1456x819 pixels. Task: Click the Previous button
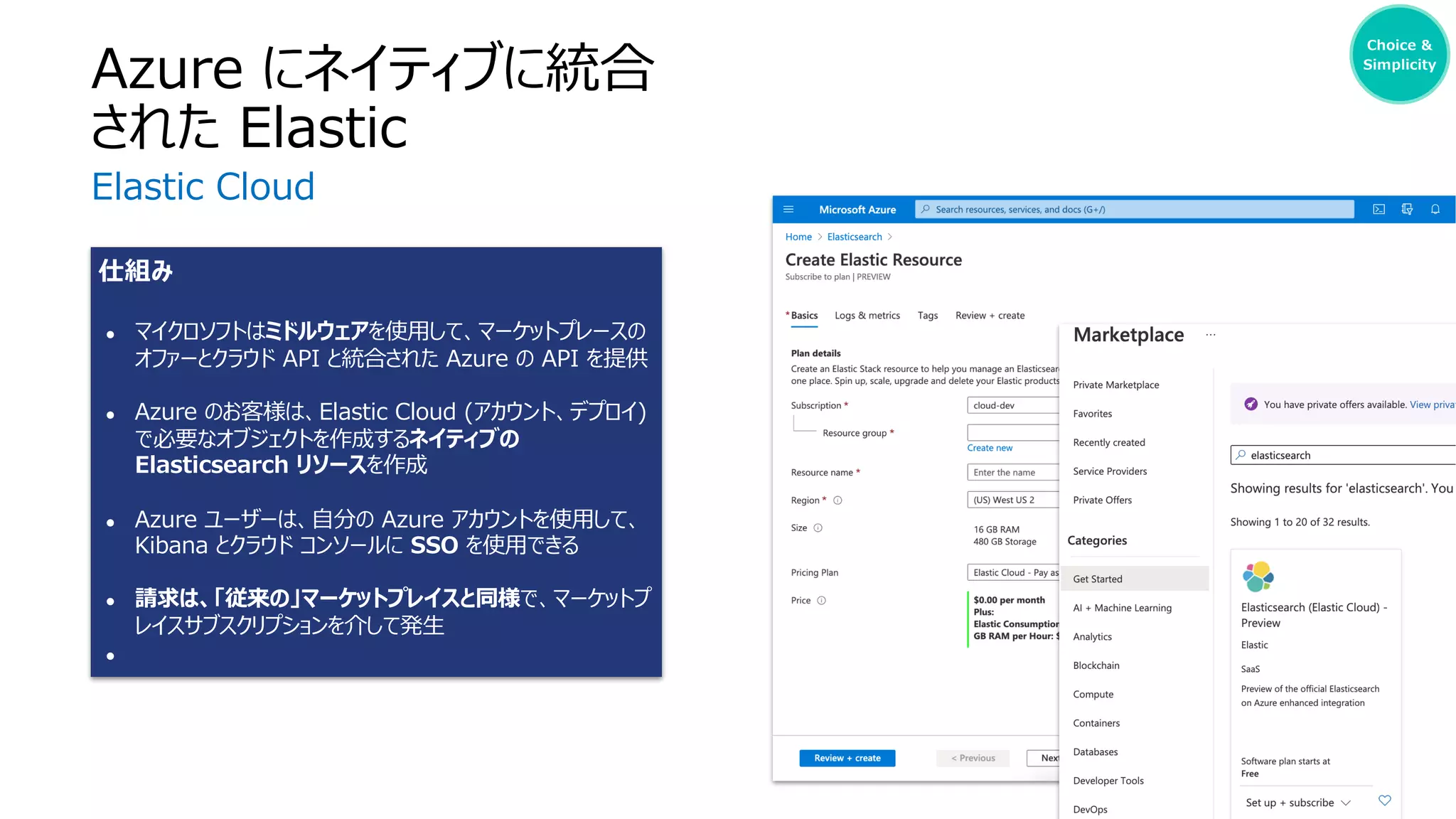coord(973,758)
